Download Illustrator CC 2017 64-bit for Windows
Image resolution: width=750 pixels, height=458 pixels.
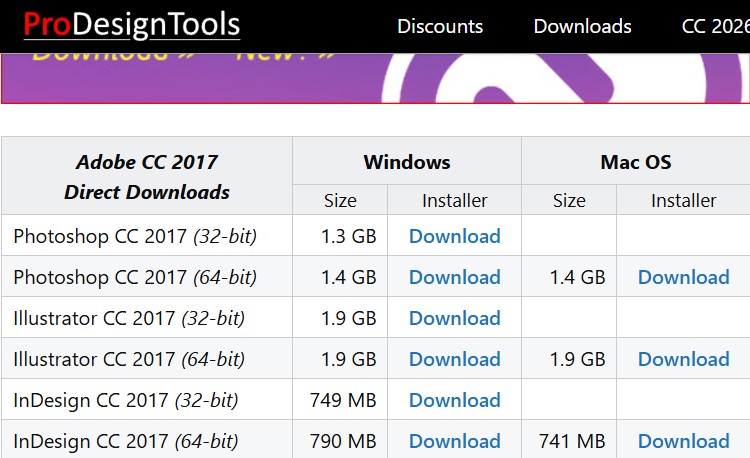click(455, 359)
